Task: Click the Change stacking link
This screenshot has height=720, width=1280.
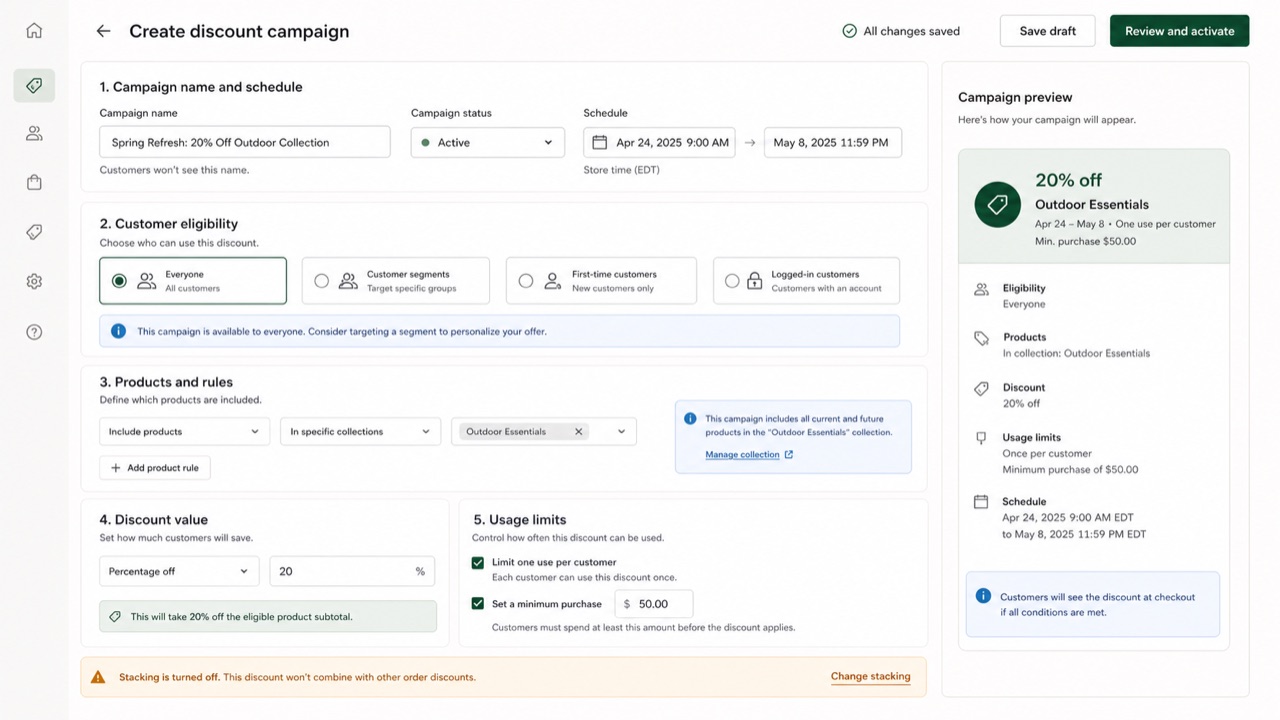Action: point(871,677)
